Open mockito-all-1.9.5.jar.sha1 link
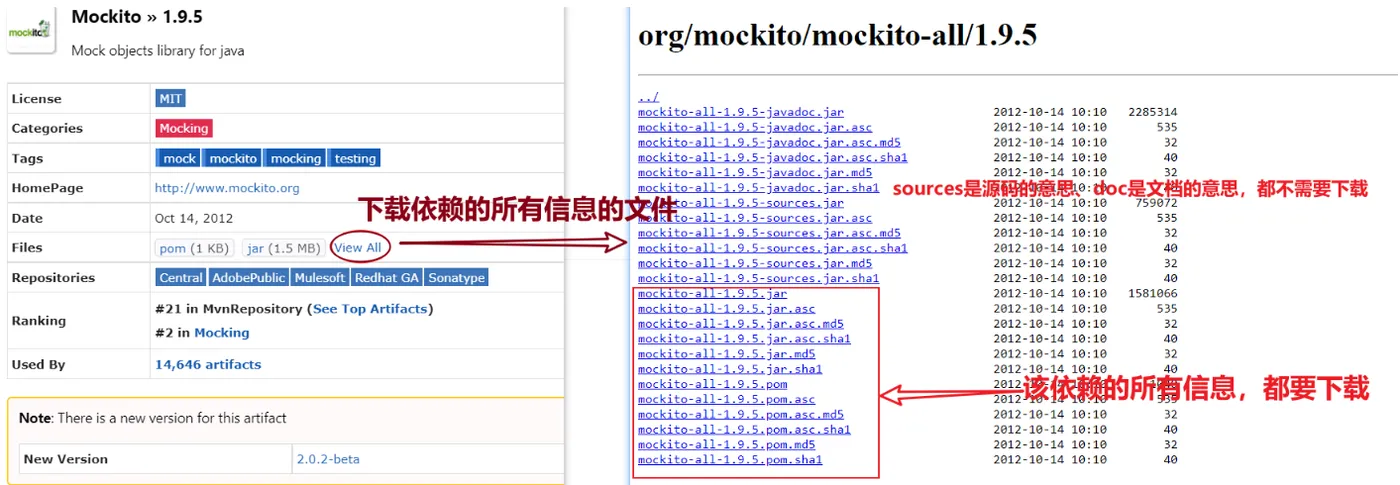 (730, 369)
